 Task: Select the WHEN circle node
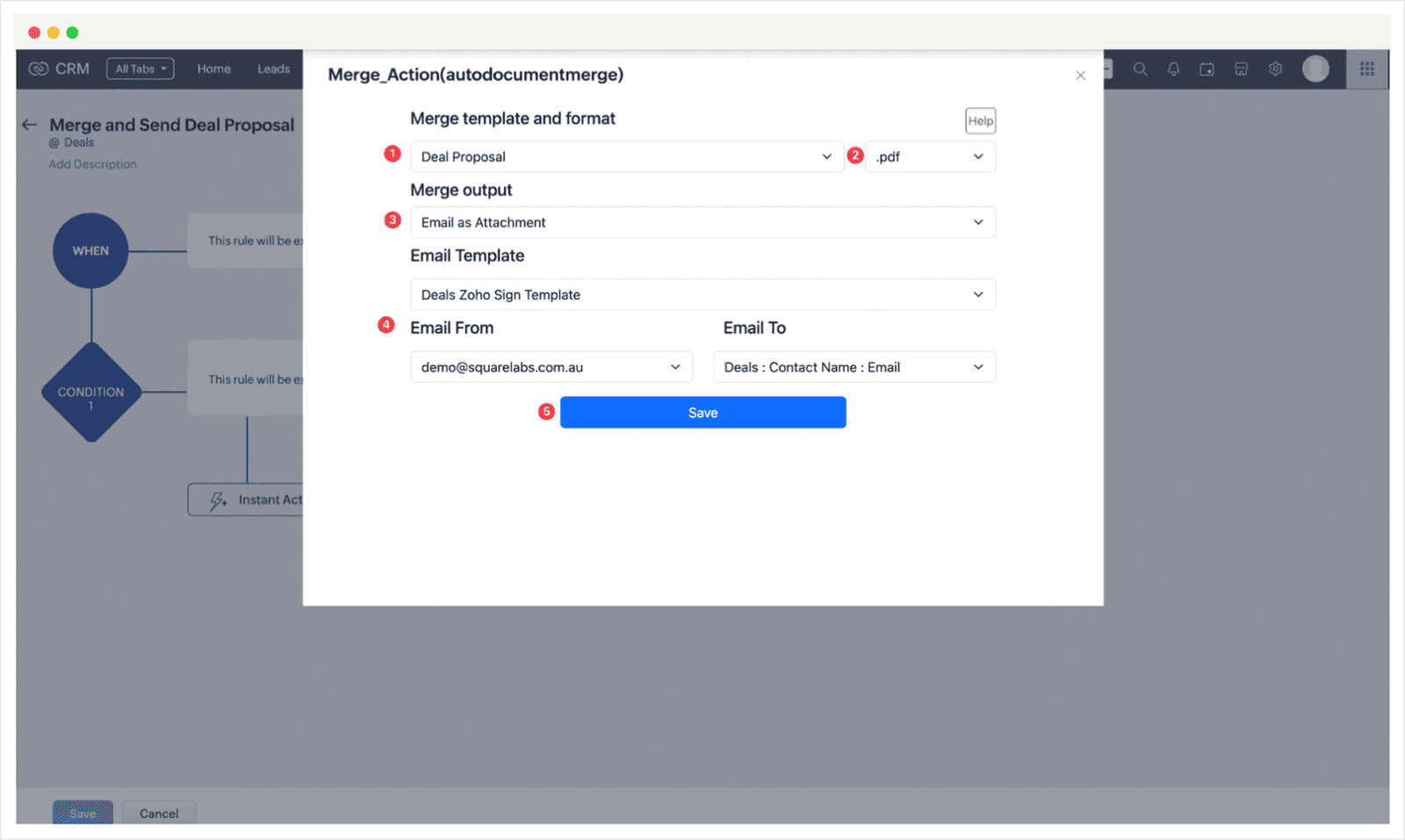(91, 250)
